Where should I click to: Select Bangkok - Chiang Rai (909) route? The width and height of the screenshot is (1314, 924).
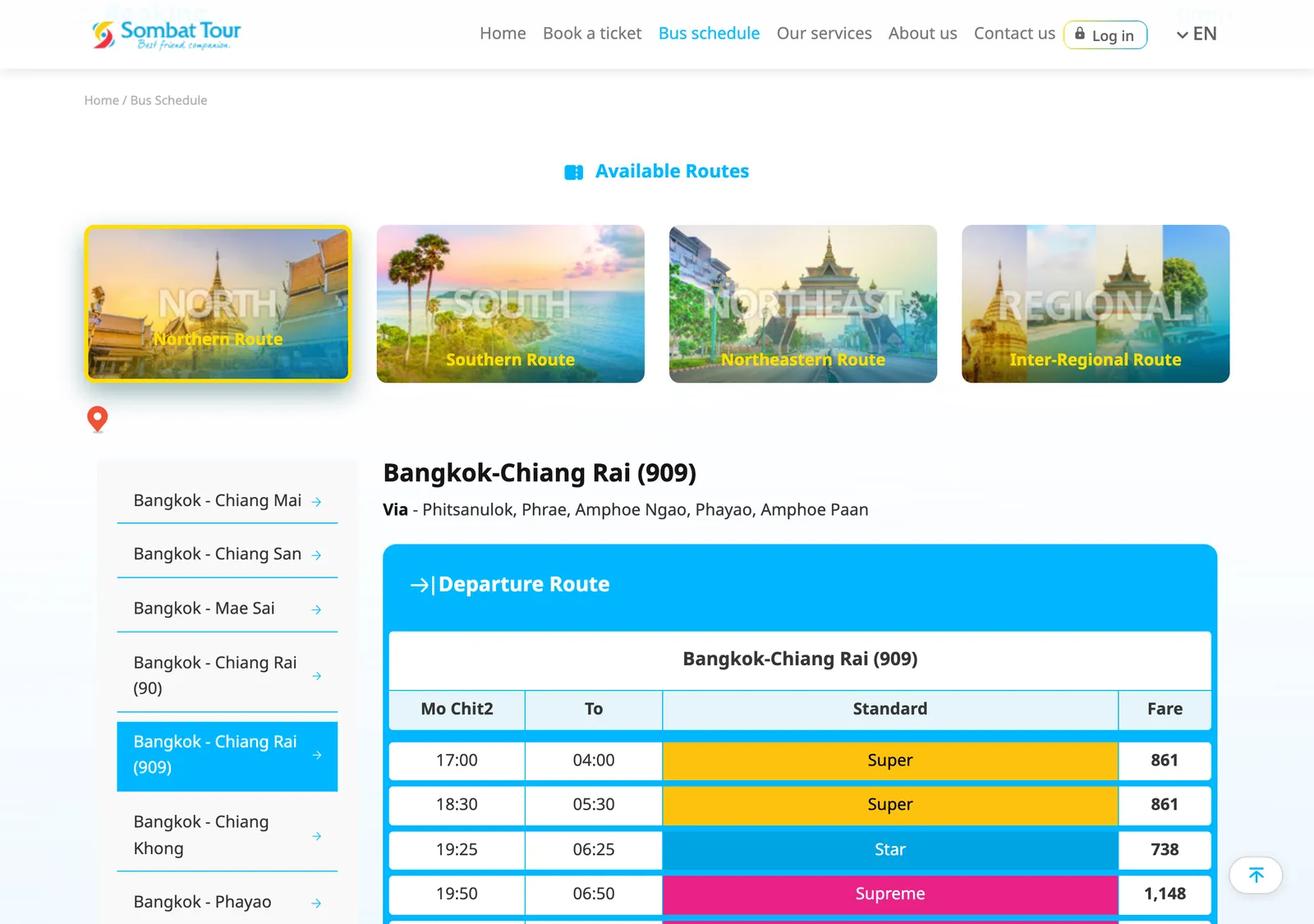point(227,756)
